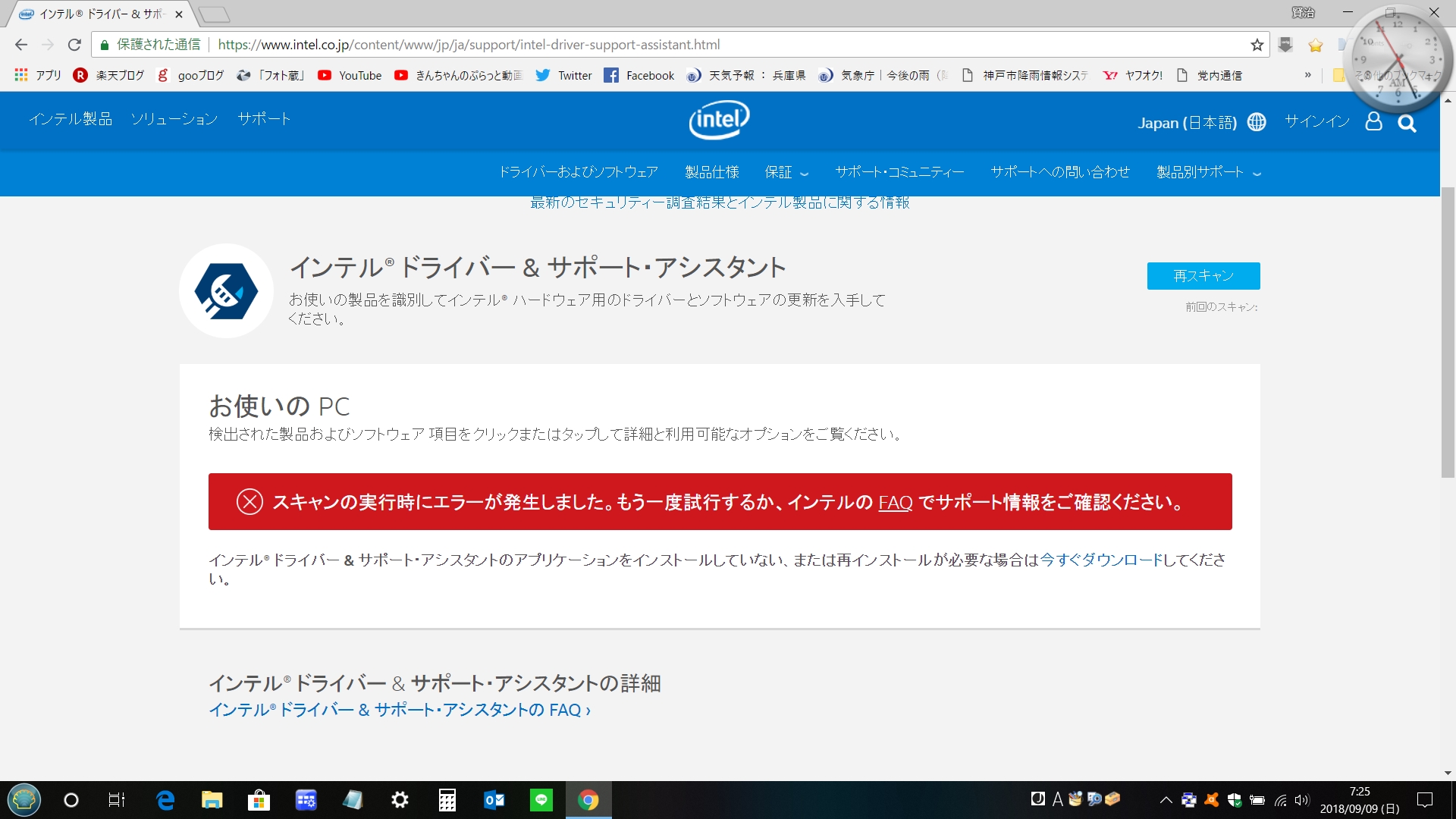Viewport: 1456px width, 819px height.
Task: Open Wi-Fi network tray icon
Action: (1280, 800)
